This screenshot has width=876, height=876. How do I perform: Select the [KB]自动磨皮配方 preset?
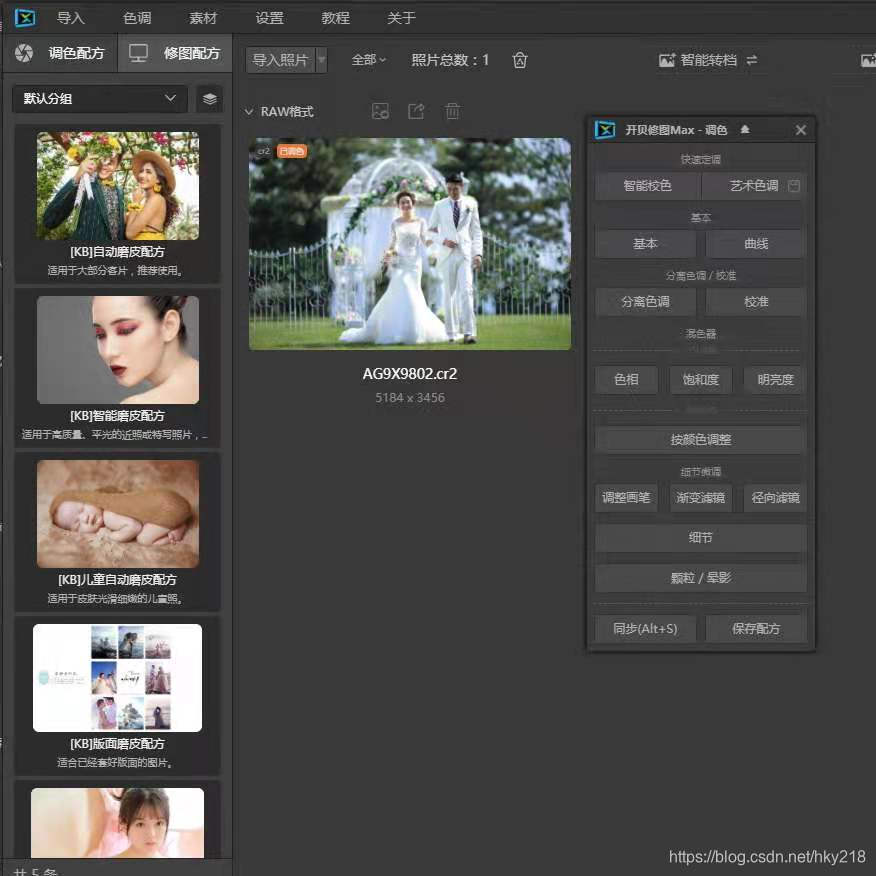pos(117,204)
